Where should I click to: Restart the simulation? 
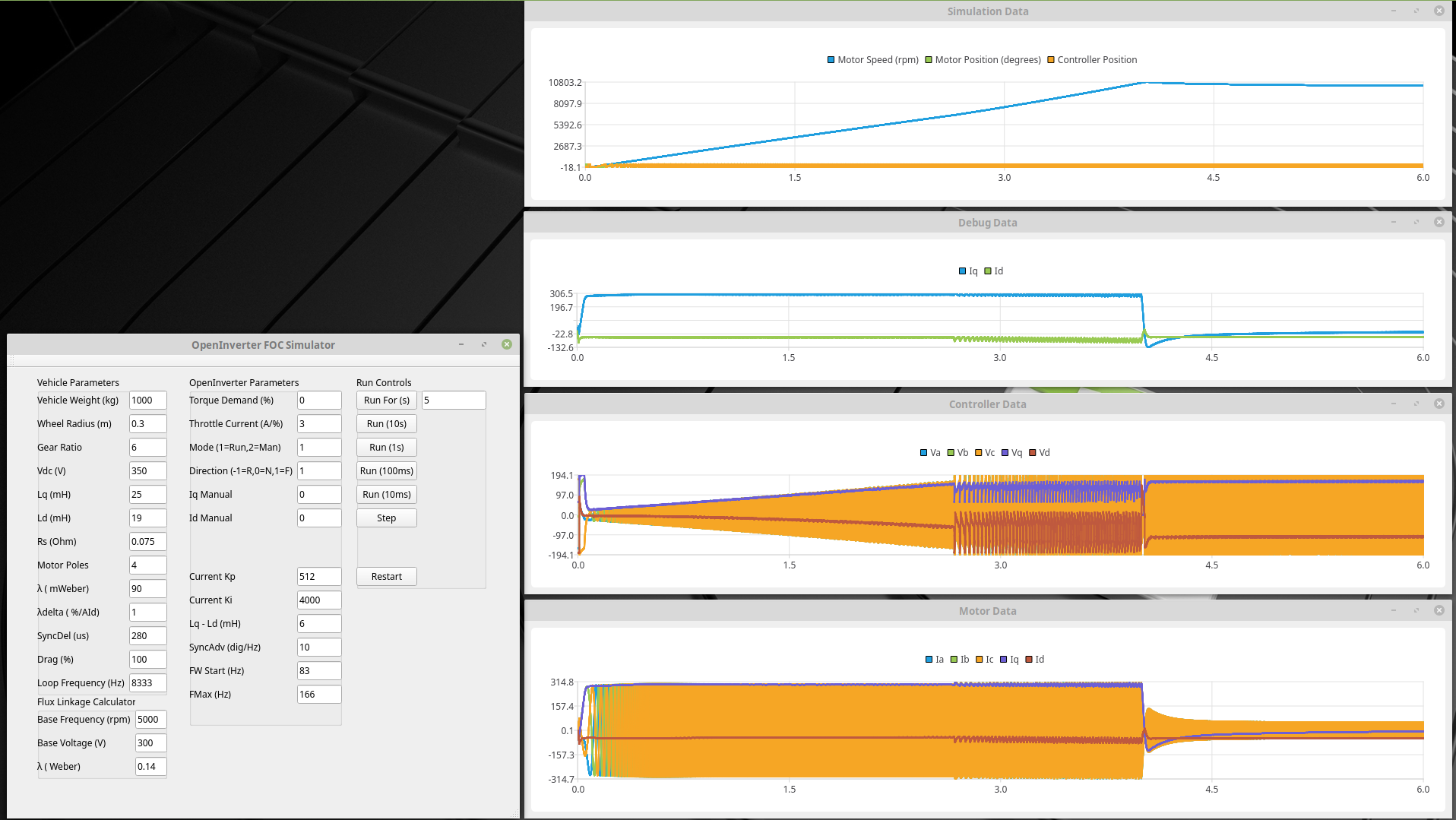pyautogui.click(x=386, y=577)
